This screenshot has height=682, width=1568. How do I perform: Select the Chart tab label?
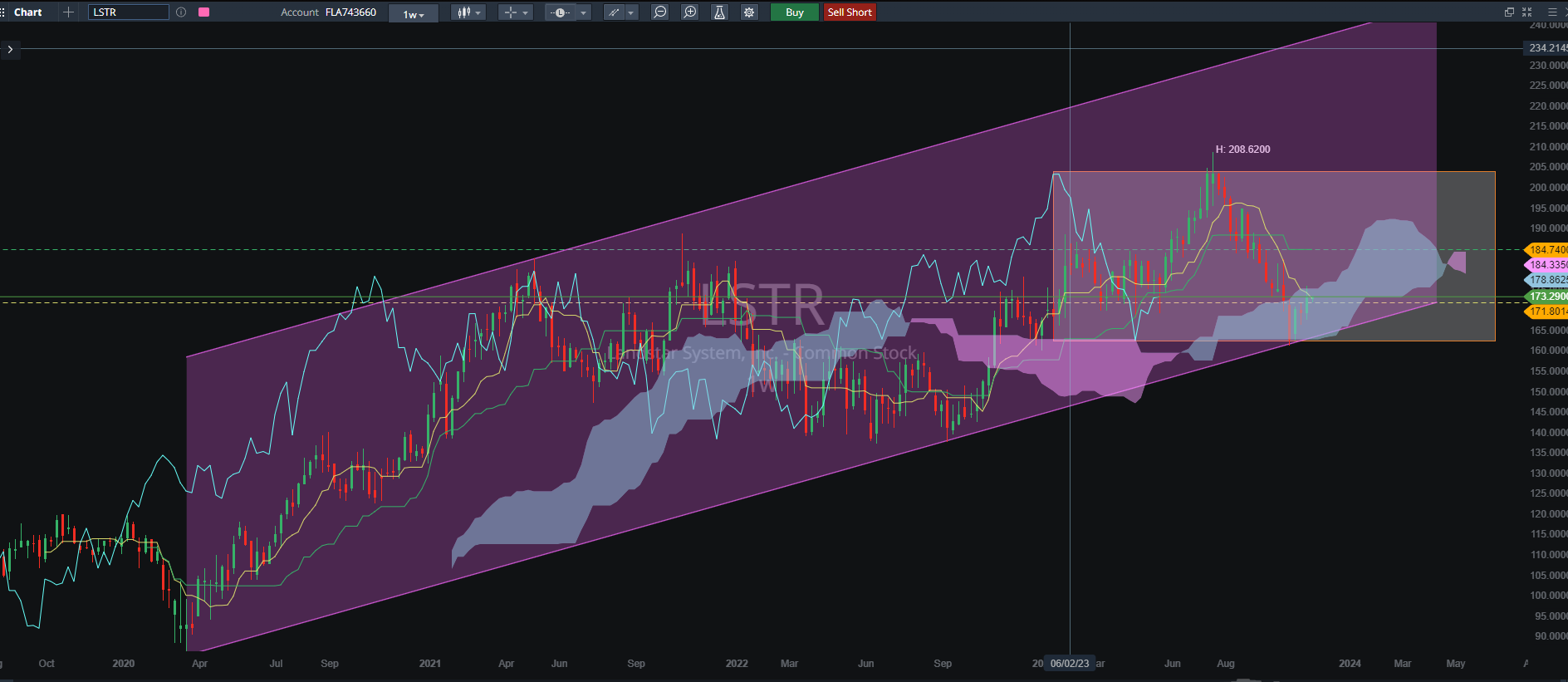pyautogui.click(x=28, y=12)
